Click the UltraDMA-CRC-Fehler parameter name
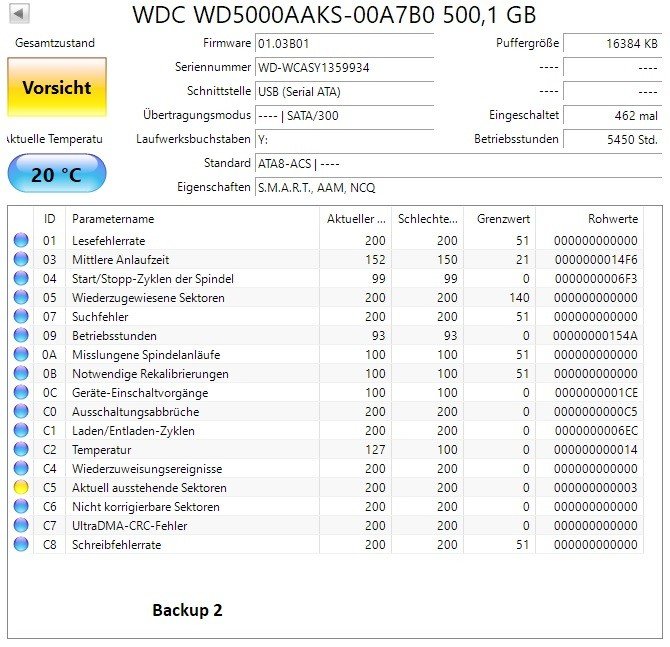Screen dimensions: 670x647 pyautogui.click(x=129, y=526)
